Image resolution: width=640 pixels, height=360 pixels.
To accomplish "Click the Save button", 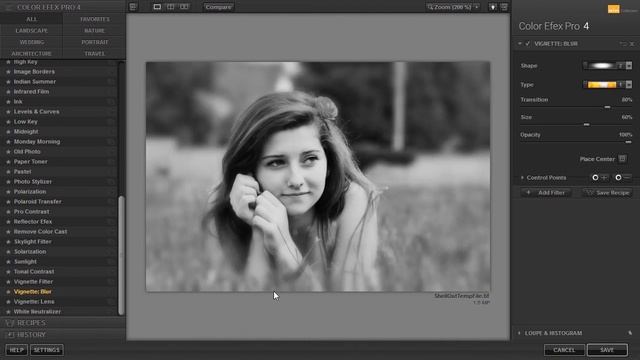I will (x=607, y=350).
